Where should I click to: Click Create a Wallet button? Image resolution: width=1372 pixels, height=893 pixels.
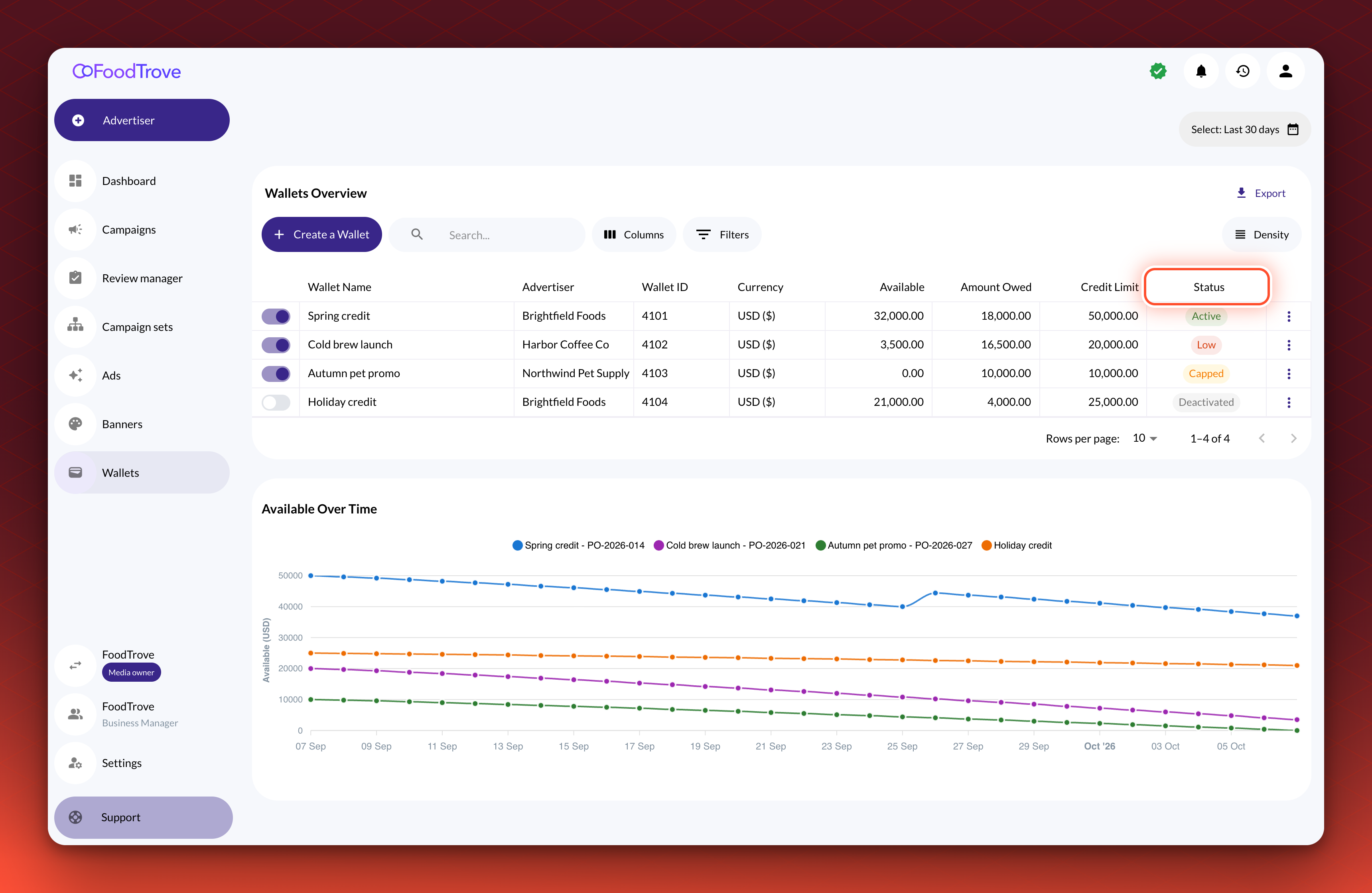point(322,234)
